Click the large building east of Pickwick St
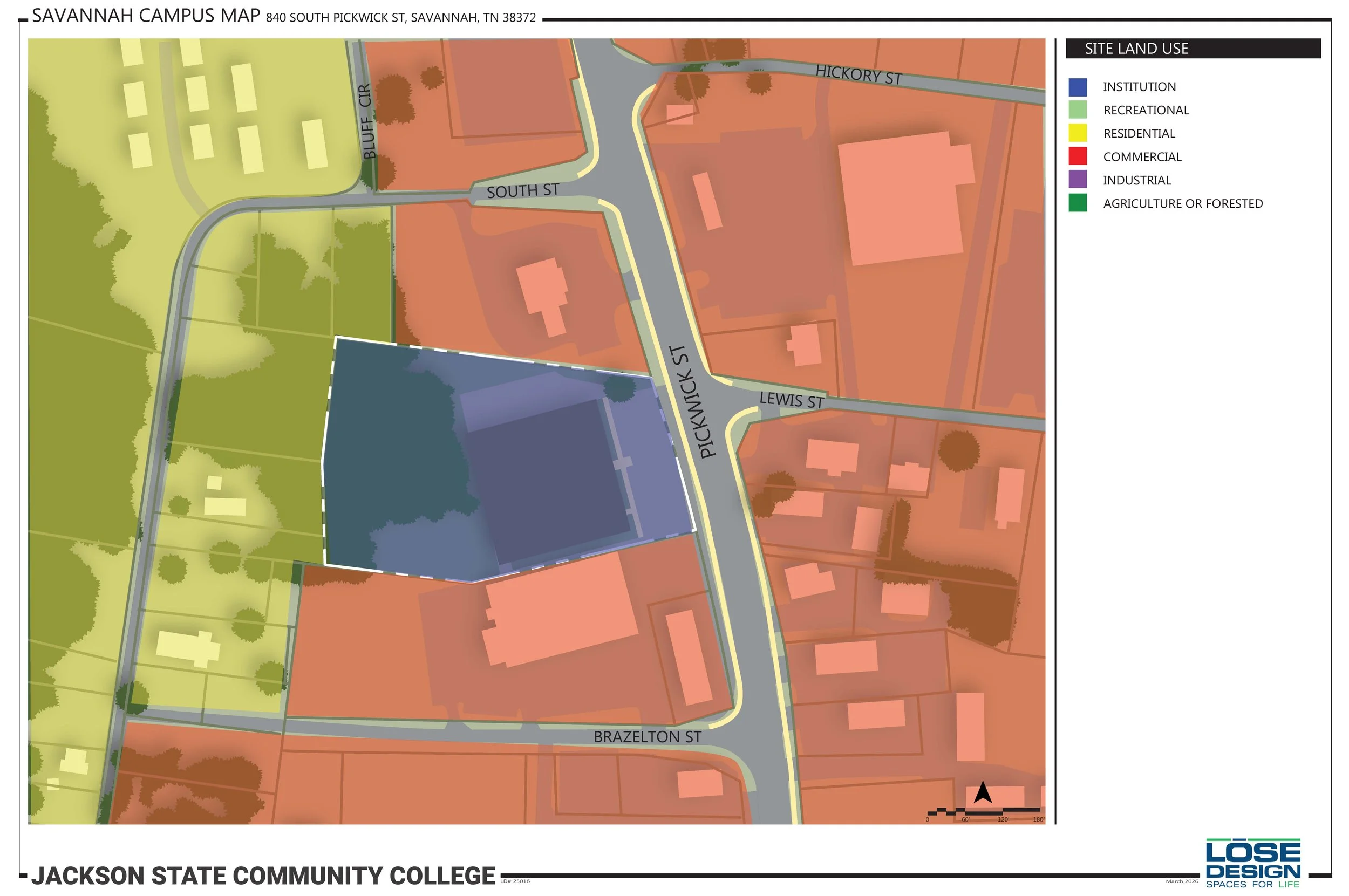Image resolution: width=1349 pixels, height=896 pixels. click(x=905, y=198)
